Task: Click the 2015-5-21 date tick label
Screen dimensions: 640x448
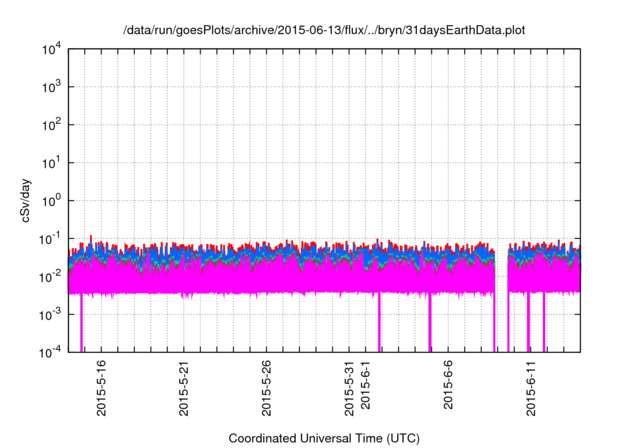Action: [x=184, y=388]
